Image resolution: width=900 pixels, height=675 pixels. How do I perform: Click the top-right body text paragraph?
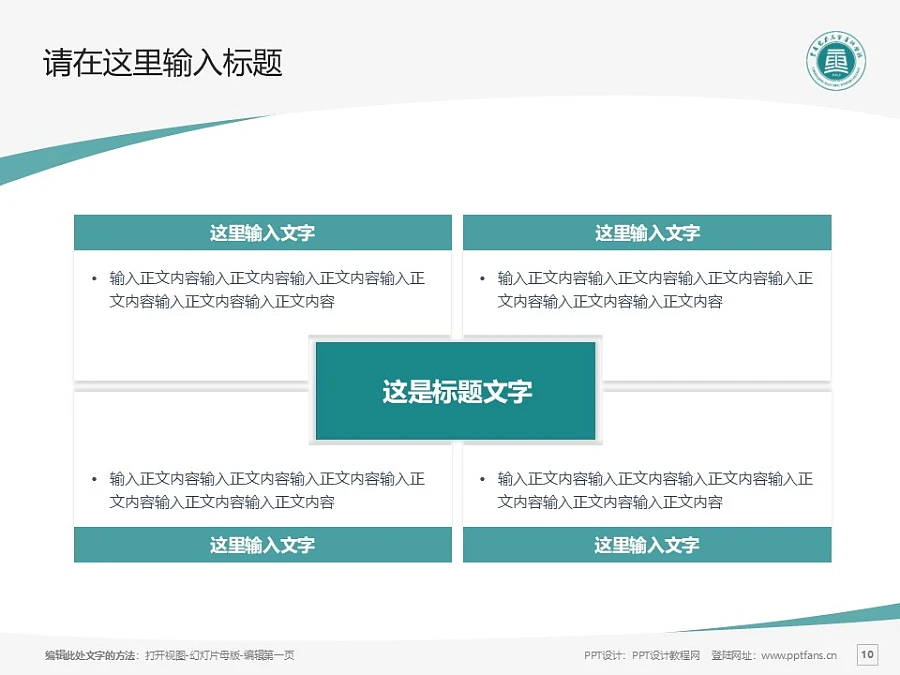(655, 290)
